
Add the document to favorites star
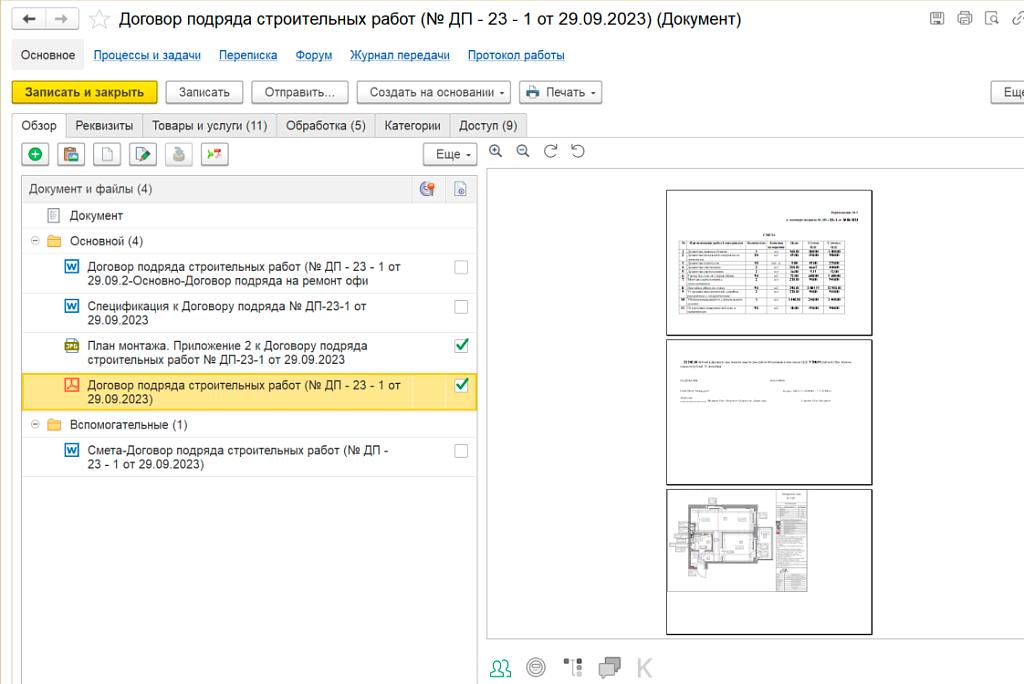(x=99, y=19)
